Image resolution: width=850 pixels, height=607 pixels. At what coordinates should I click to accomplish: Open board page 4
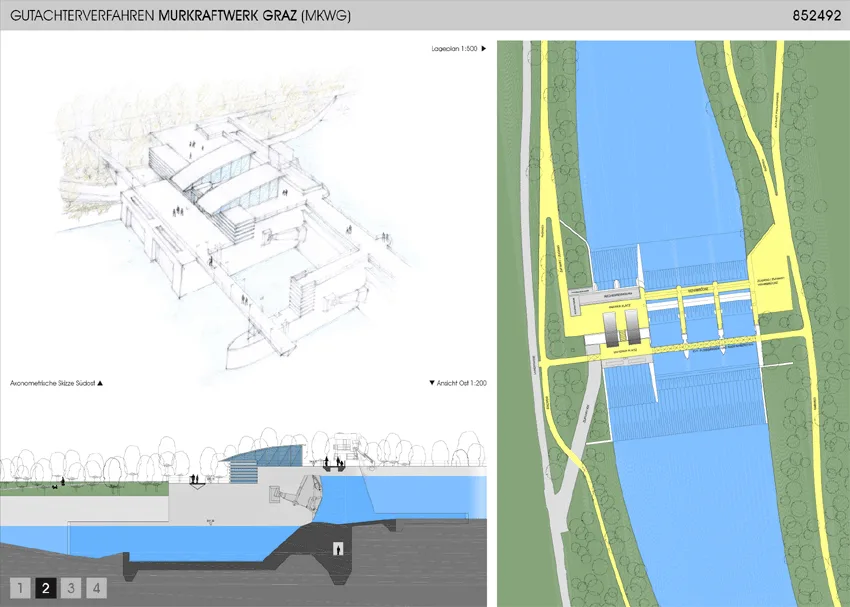click(96, 588)
